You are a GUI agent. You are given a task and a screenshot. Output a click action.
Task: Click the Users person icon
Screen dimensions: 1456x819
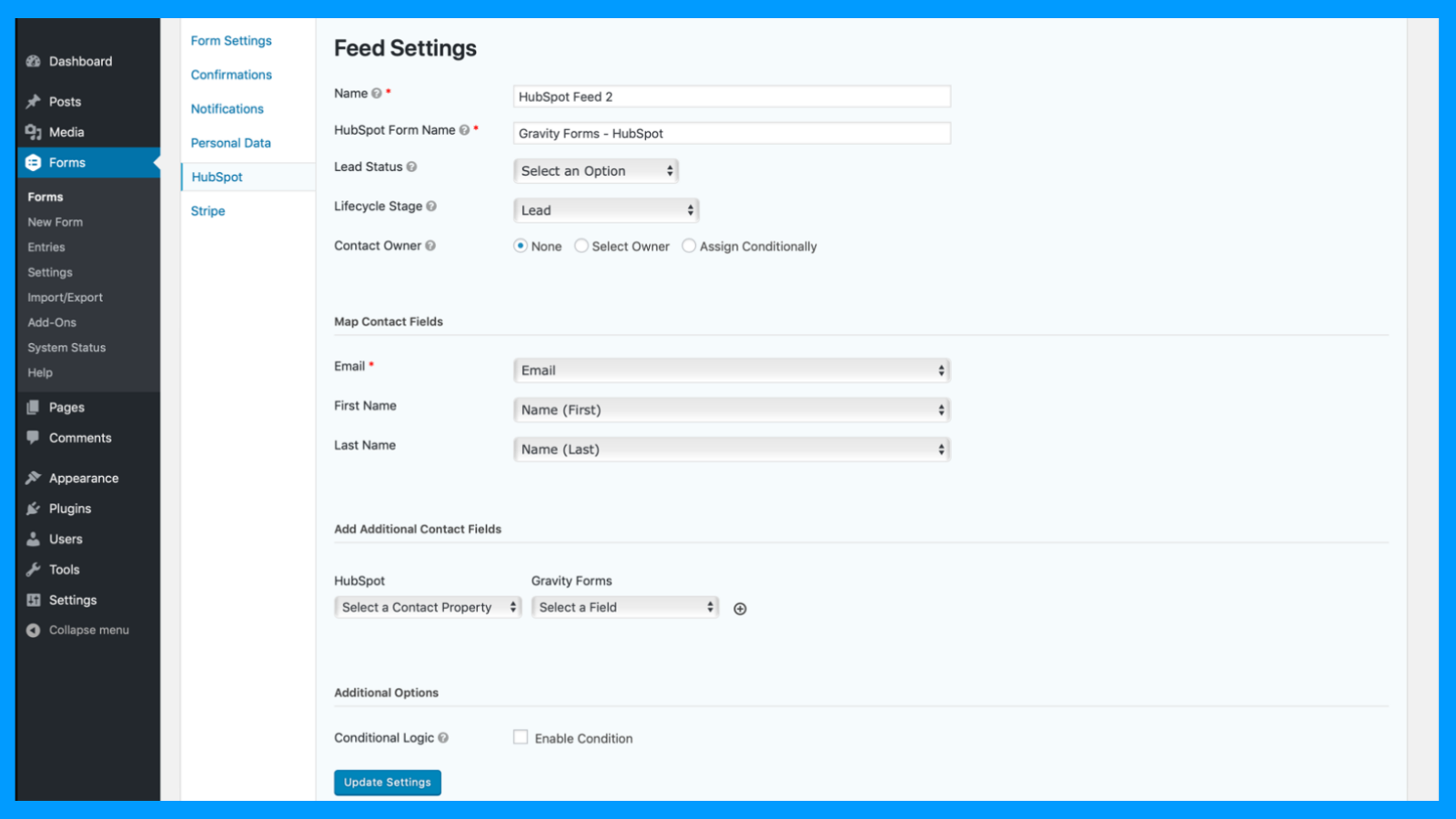click(34, 539)
